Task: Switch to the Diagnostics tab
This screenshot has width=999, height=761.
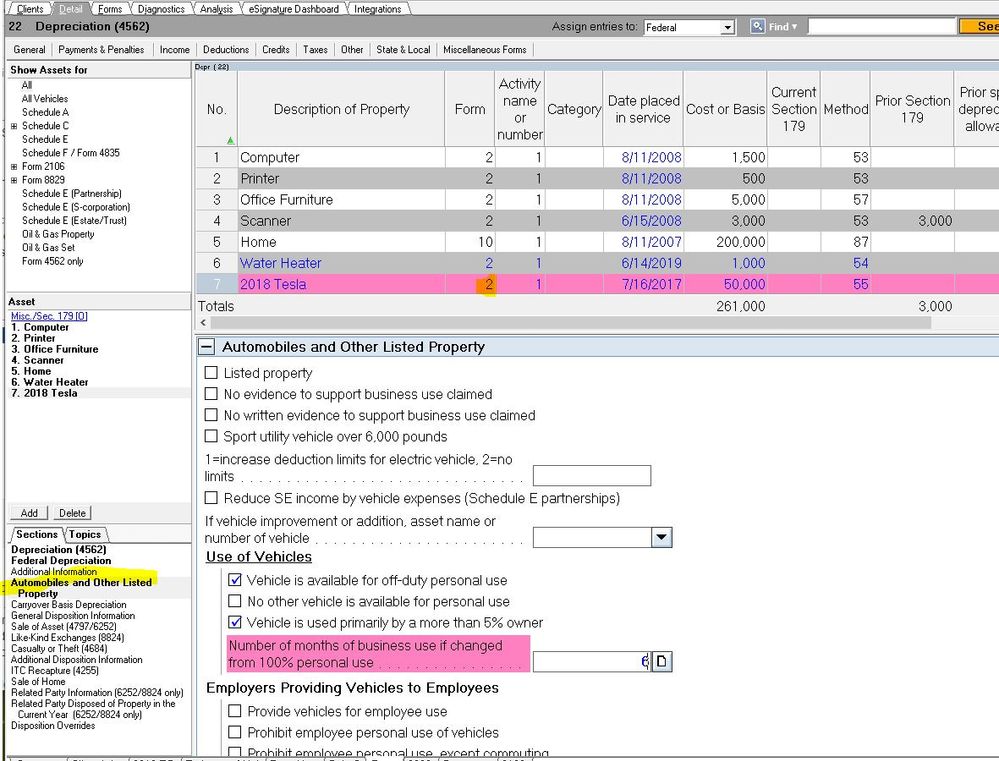Action: click(161, 9)
